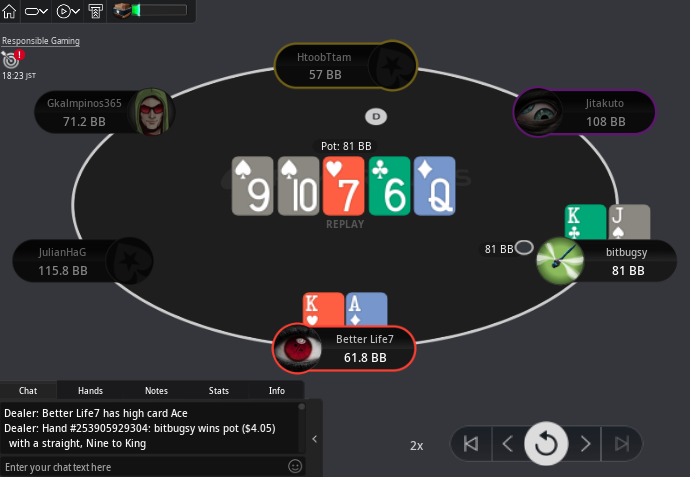This screenshot has height=477, width=690.
Task: Switch to the Hands tab
Action: tap(90, 391)
